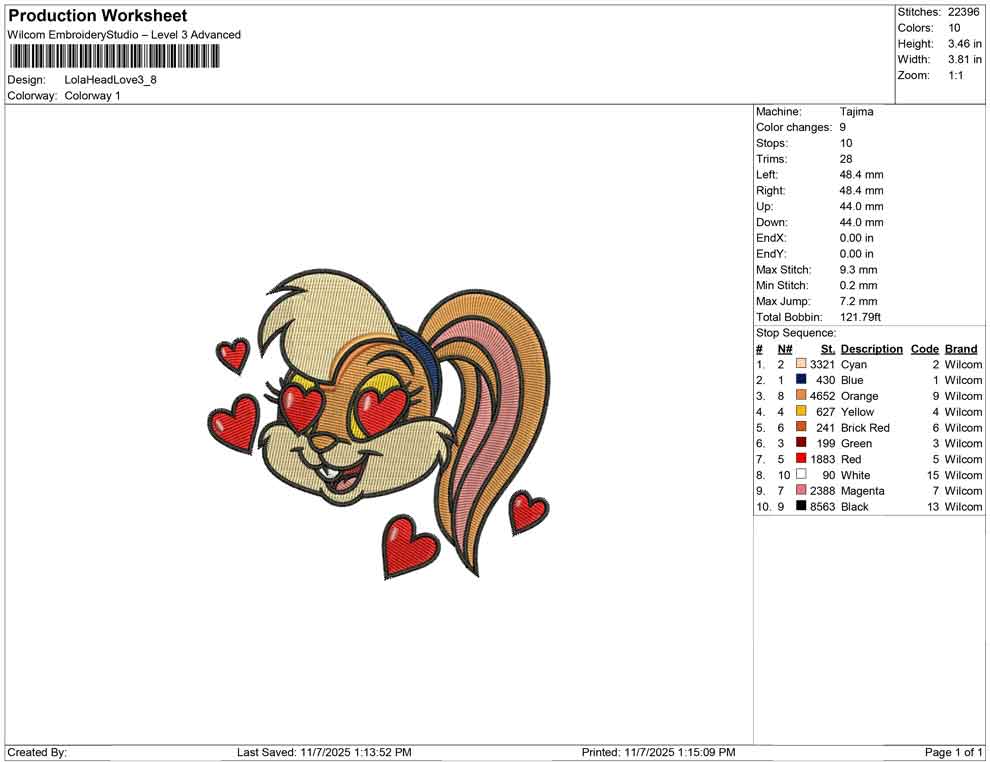The height and width of the screenshot is (762, 990).
Task: Click the Green row dark red swatch
Action: (801, 443)
